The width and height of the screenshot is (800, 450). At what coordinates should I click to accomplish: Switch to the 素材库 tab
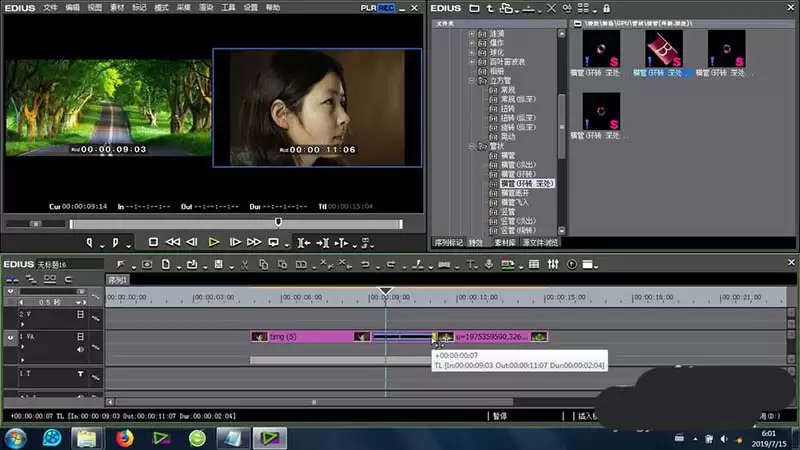pyautogui.click(x=505, y=243)
